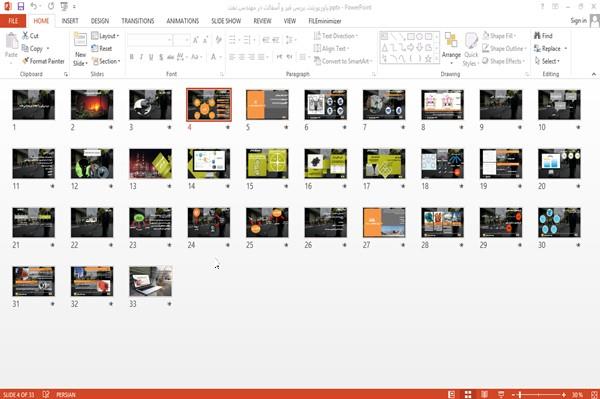Toggle align text left
600x399 pixels.
[x=232, y=57]
